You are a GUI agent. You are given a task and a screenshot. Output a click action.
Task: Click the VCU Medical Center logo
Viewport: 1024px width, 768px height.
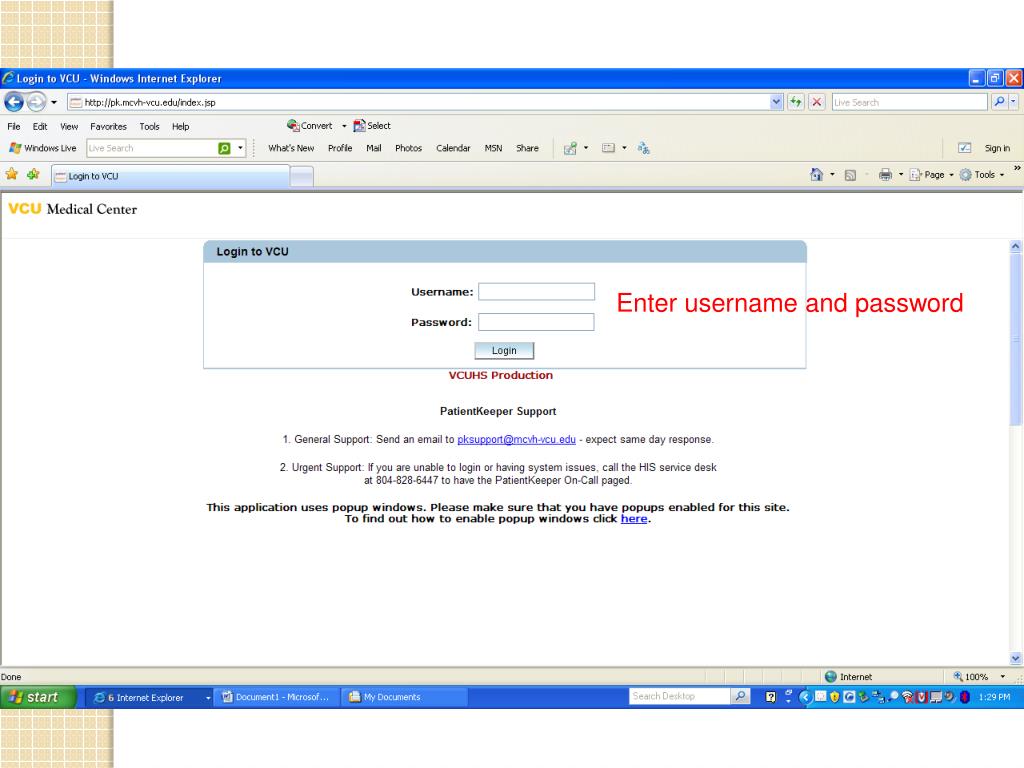pyautogui.click(x=72, y=209)
